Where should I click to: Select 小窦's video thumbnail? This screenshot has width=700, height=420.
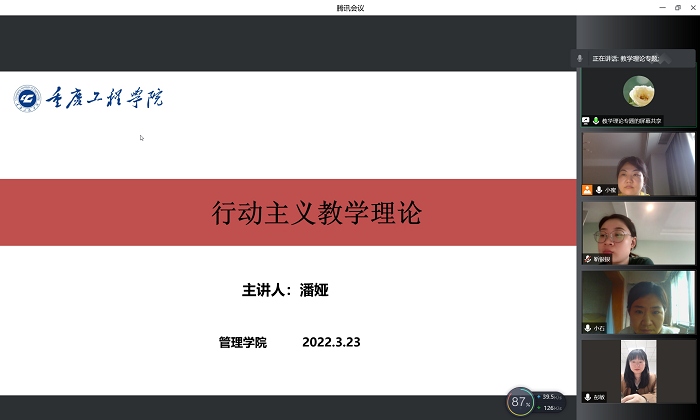pos(638,160)
